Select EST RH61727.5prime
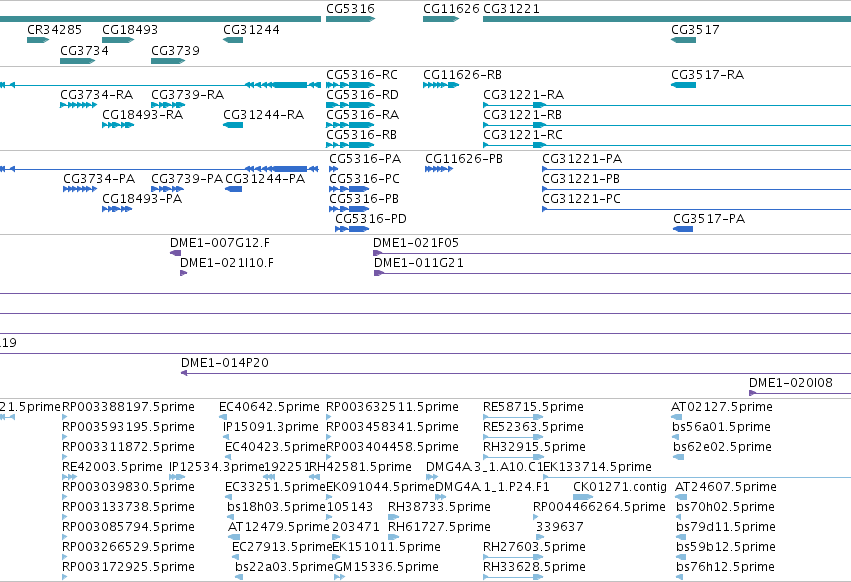The height and width of the screenshot is (582, 851). pyautogui.click(x=439, y=527)
